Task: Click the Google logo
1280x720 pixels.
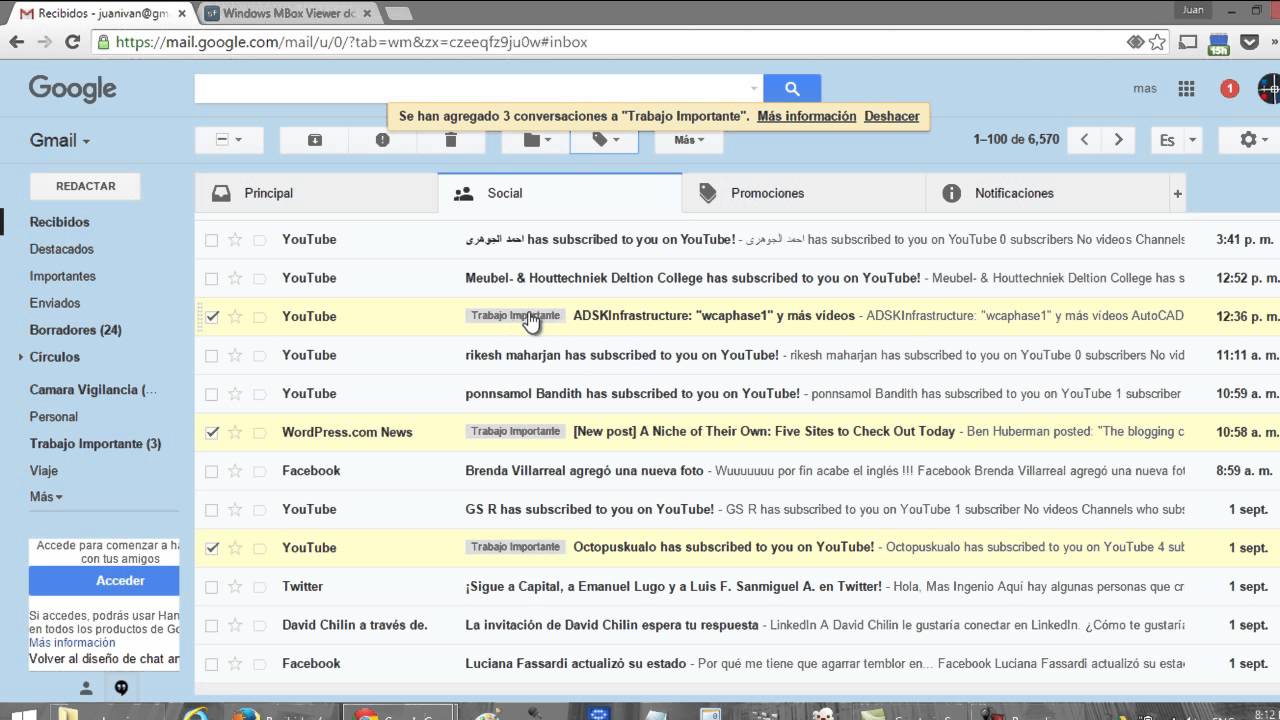Action: (72, 89)
